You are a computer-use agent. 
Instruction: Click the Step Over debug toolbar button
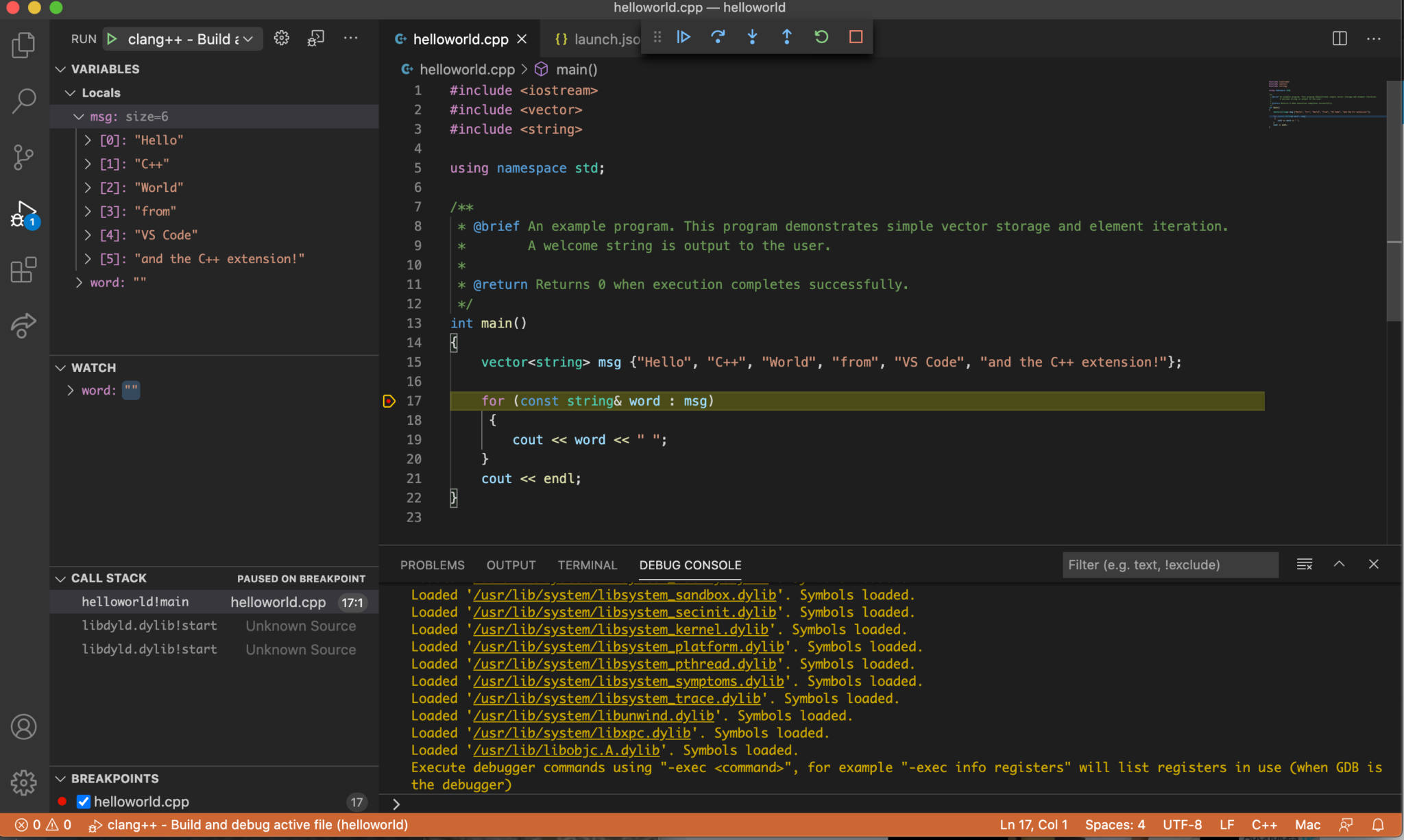718,37
